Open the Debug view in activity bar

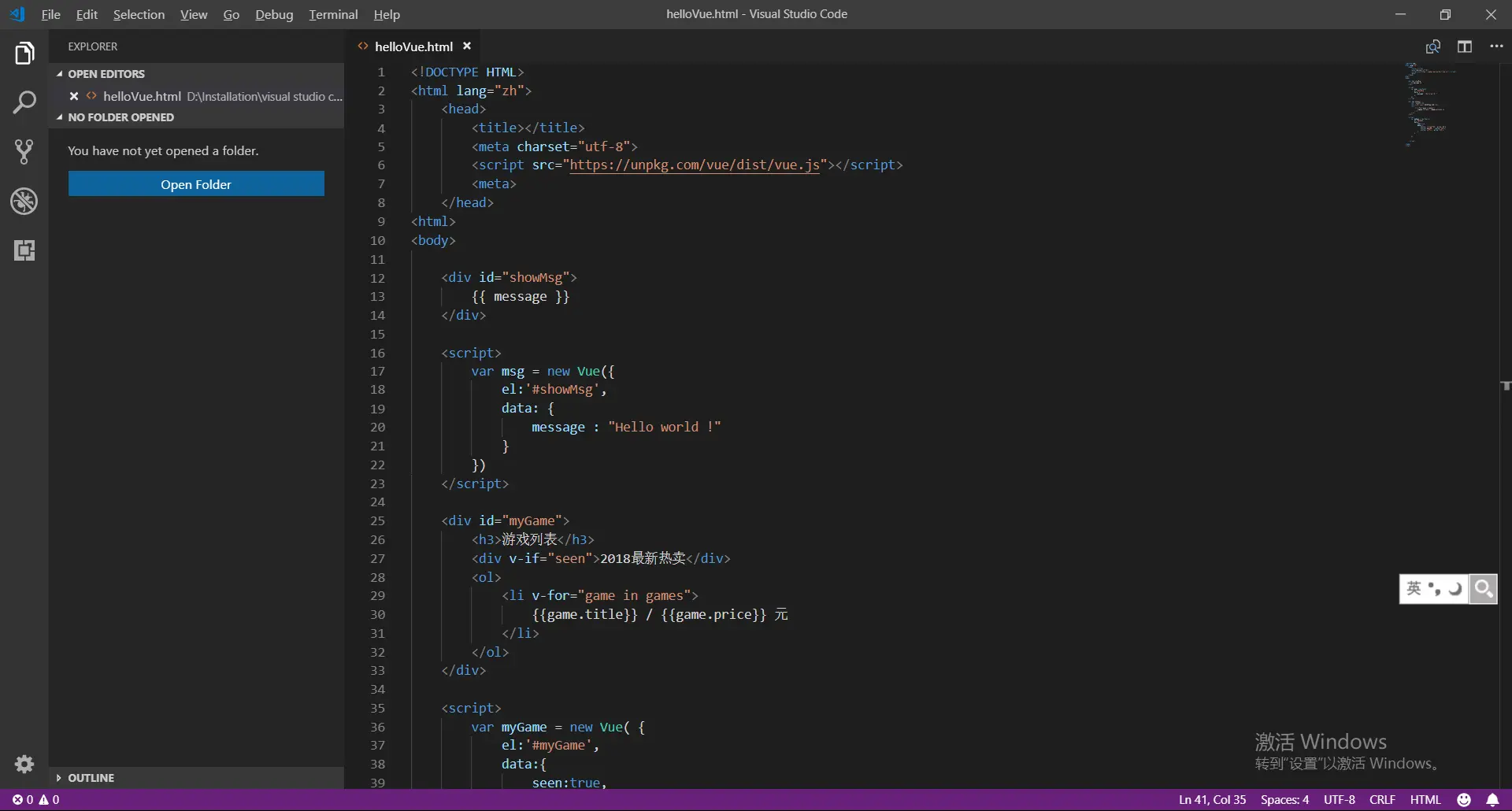[24, 202]
